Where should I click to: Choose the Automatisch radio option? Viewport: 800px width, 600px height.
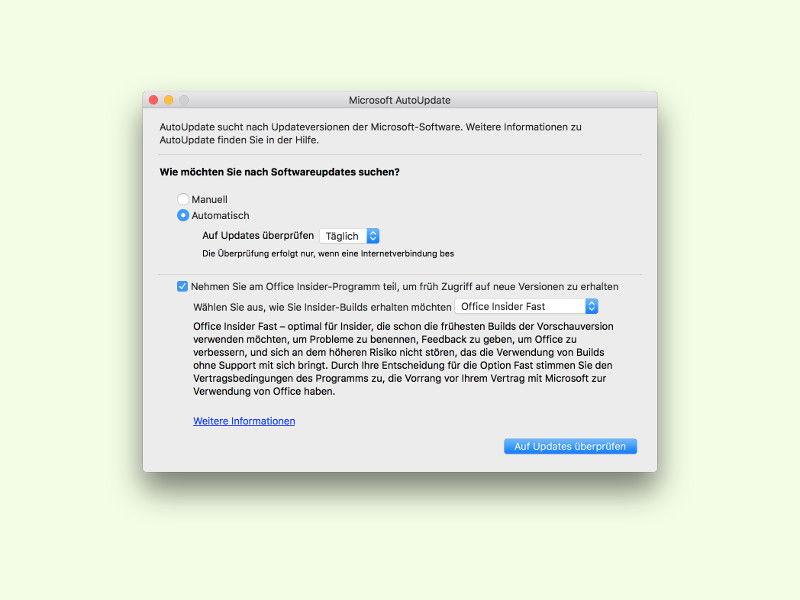(x=183, y=215)
